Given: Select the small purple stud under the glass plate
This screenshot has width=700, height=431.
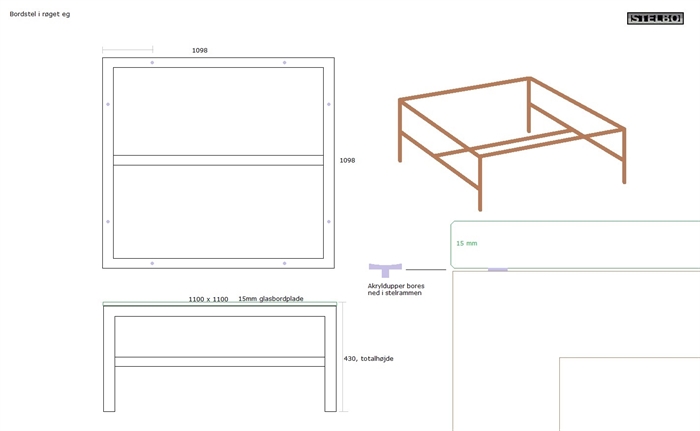Looking at the screenshot, I should [x=497, y=269].
